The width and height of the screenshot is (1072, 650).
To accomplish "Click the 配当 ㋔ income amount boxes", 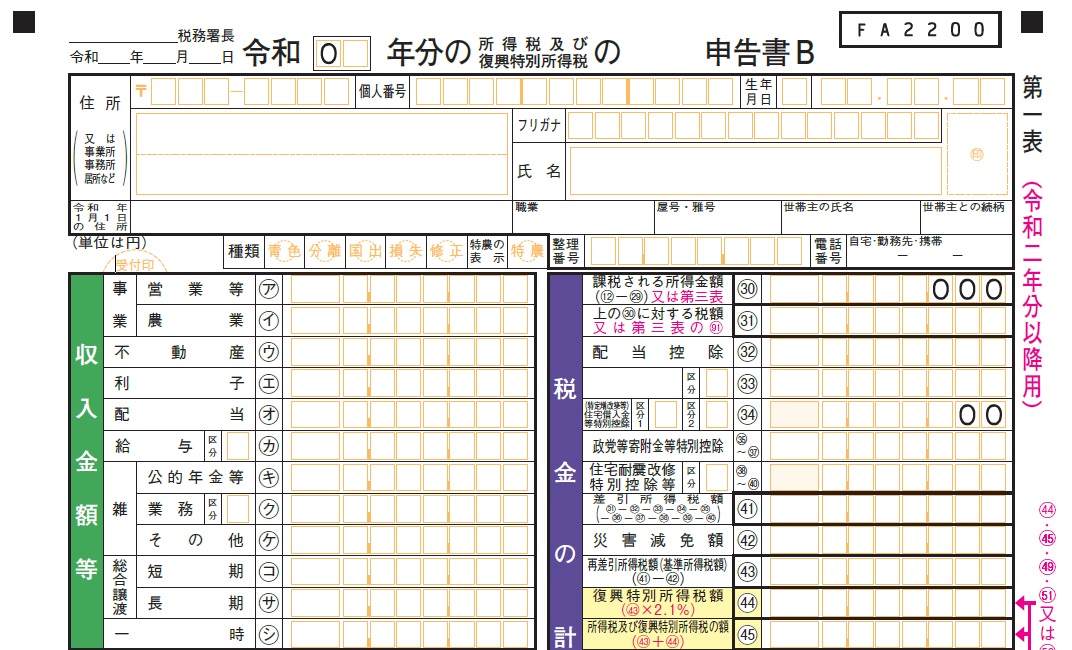I will click(x=410, y=415).
